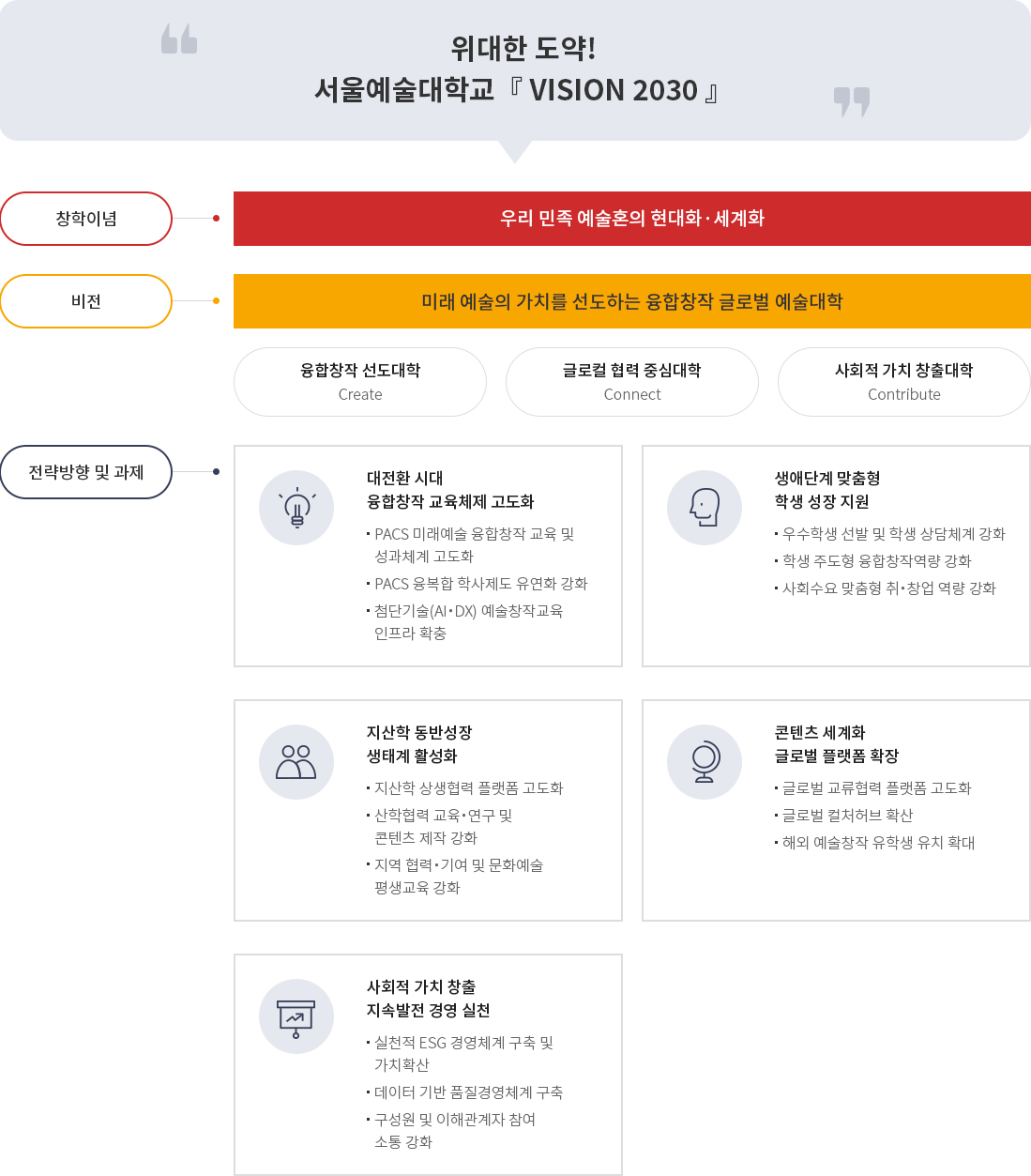Screen dimensions: 1031x1176
Task: Select the presentation chart icon for 사회적 가치 창출
Action: [x=296, y=1016]
